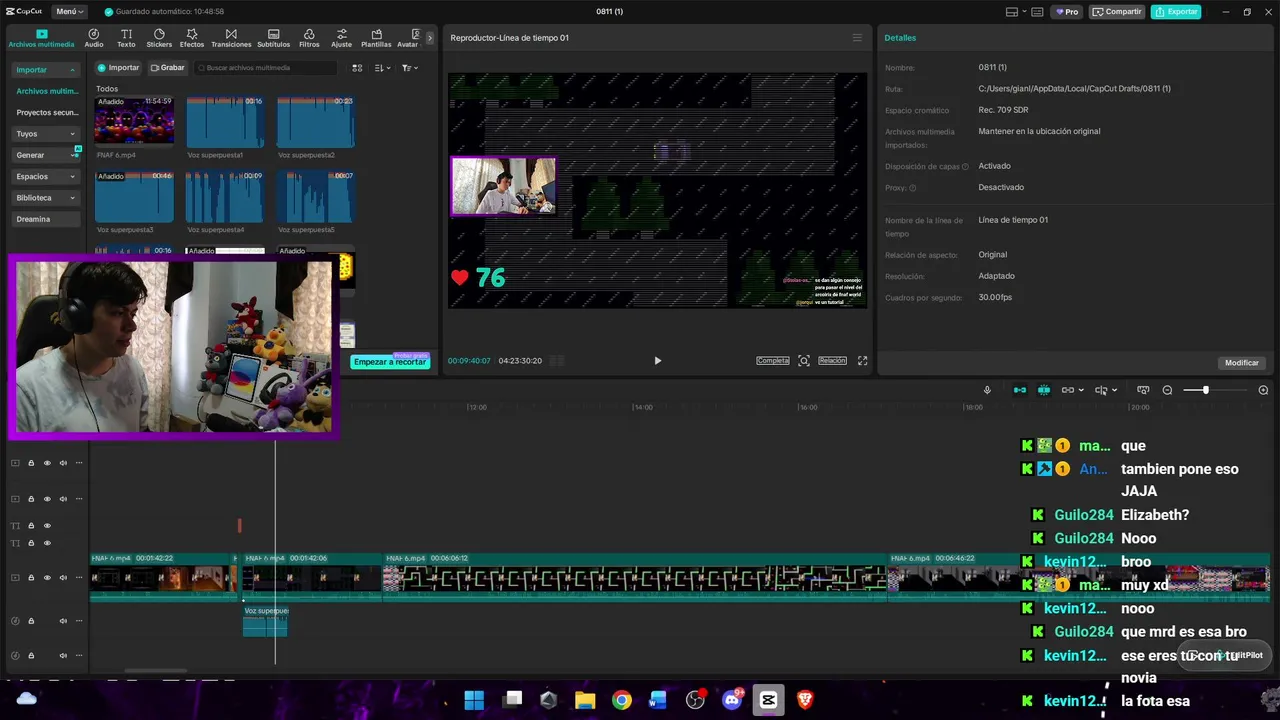
Task: Expand the Tuyos sidebar section
Action: click(x=46, y=134)
